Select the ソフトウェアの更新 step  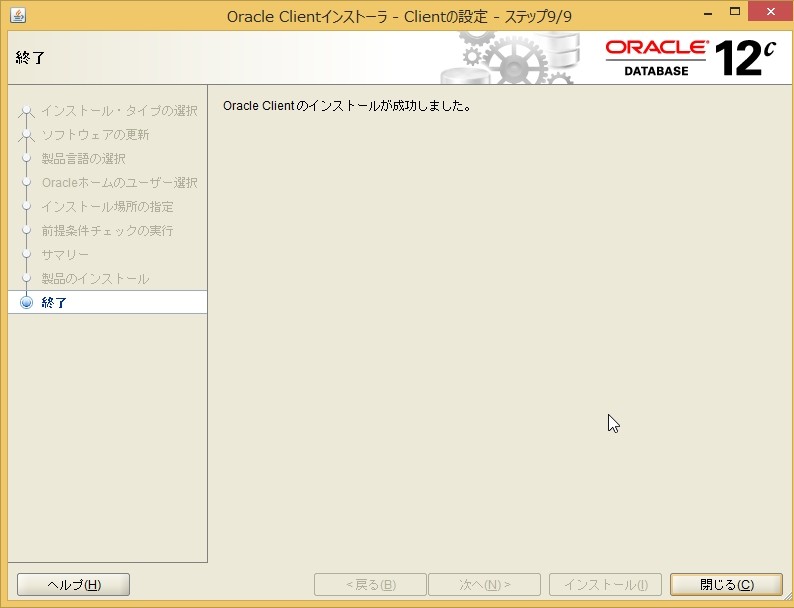coord(95,135)
